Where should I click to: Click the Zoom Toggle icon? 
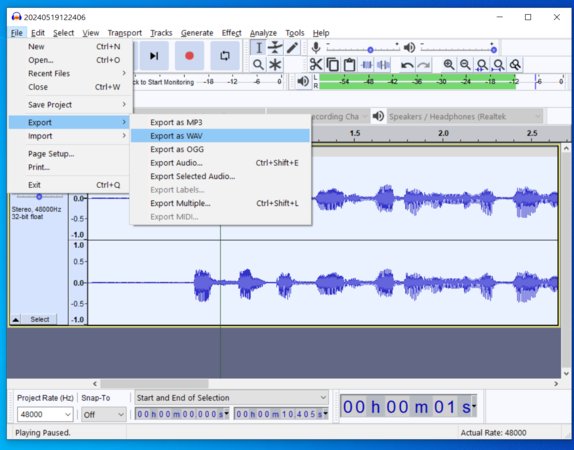[515, 65]
